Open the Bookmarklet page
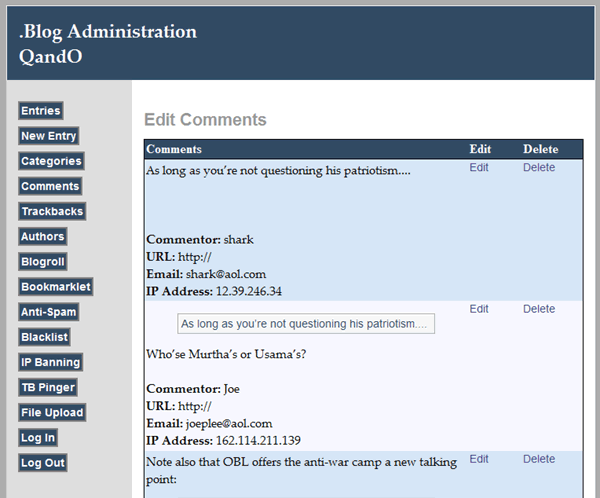The width and height of the screenshot is (600, 498). coord(55,287)
